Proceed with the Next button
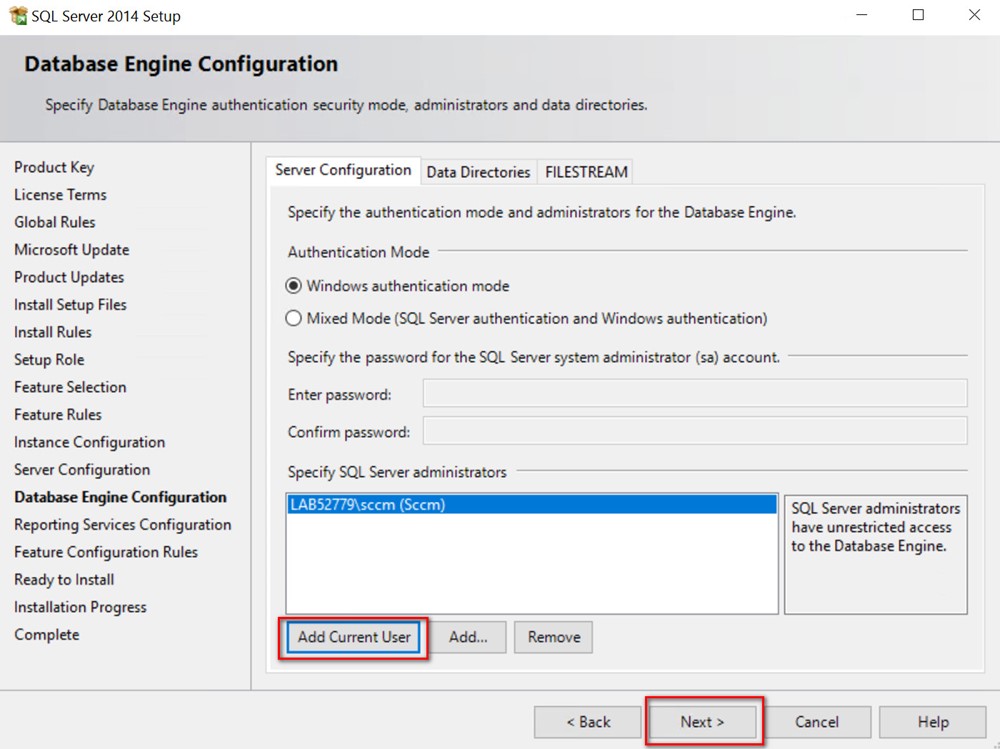The width and height of the screenshot is (1000, 749). click(702, 722)
